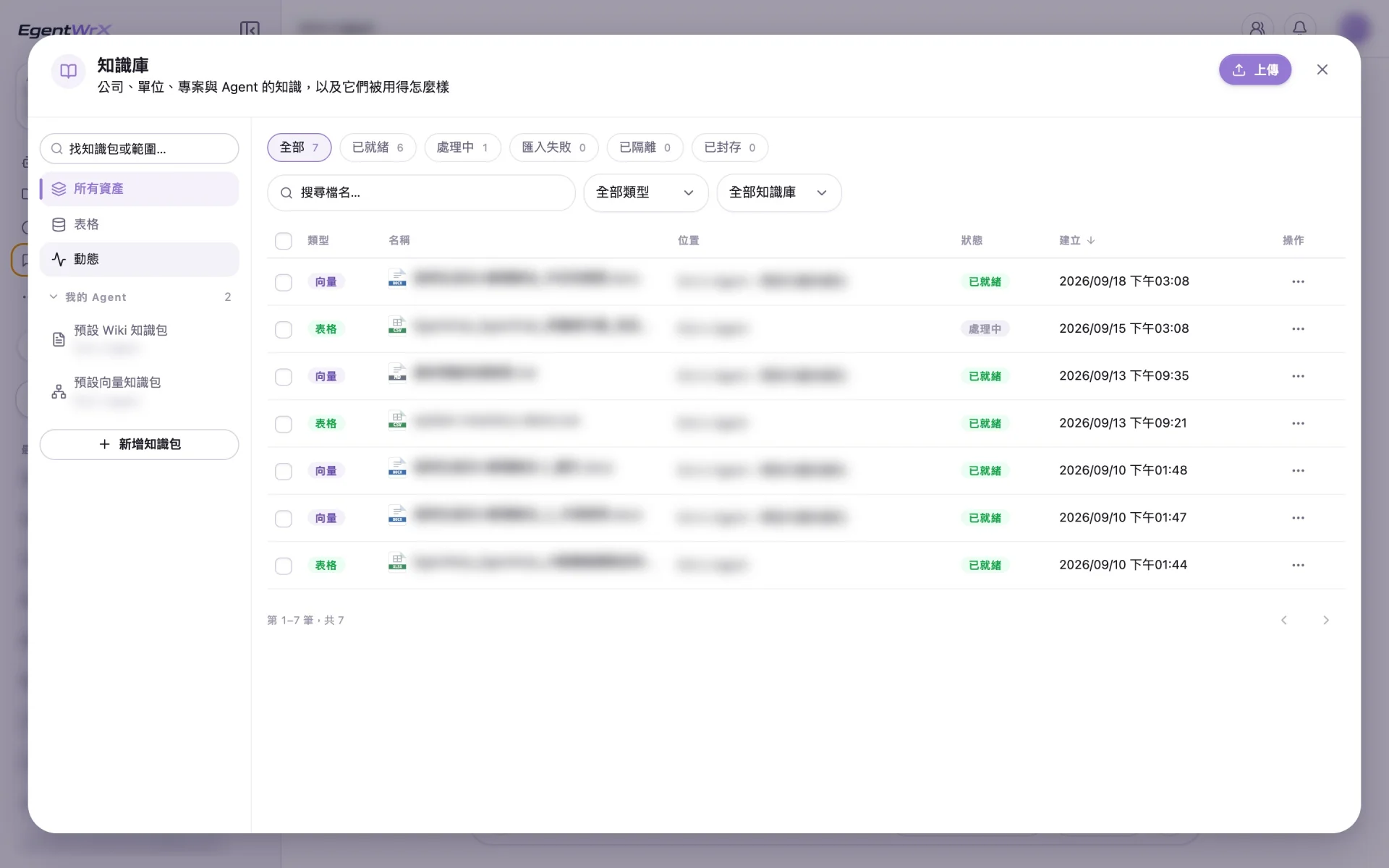Focus the 搜尋檔名 search field
Viewport: 1389px width, 868px height.
point(421,192)
